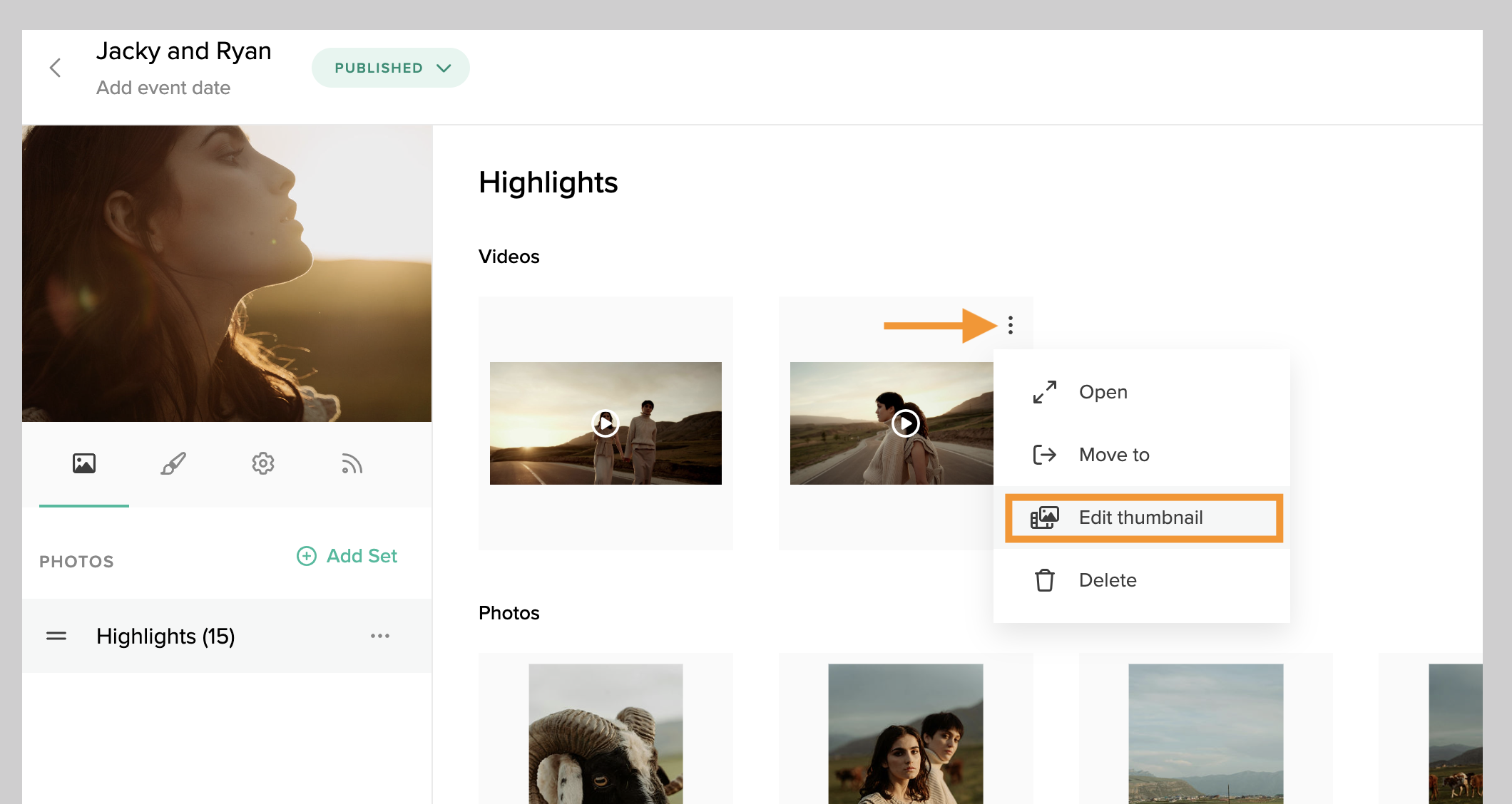Choose Move to from context menu

tap(1113, 455)
